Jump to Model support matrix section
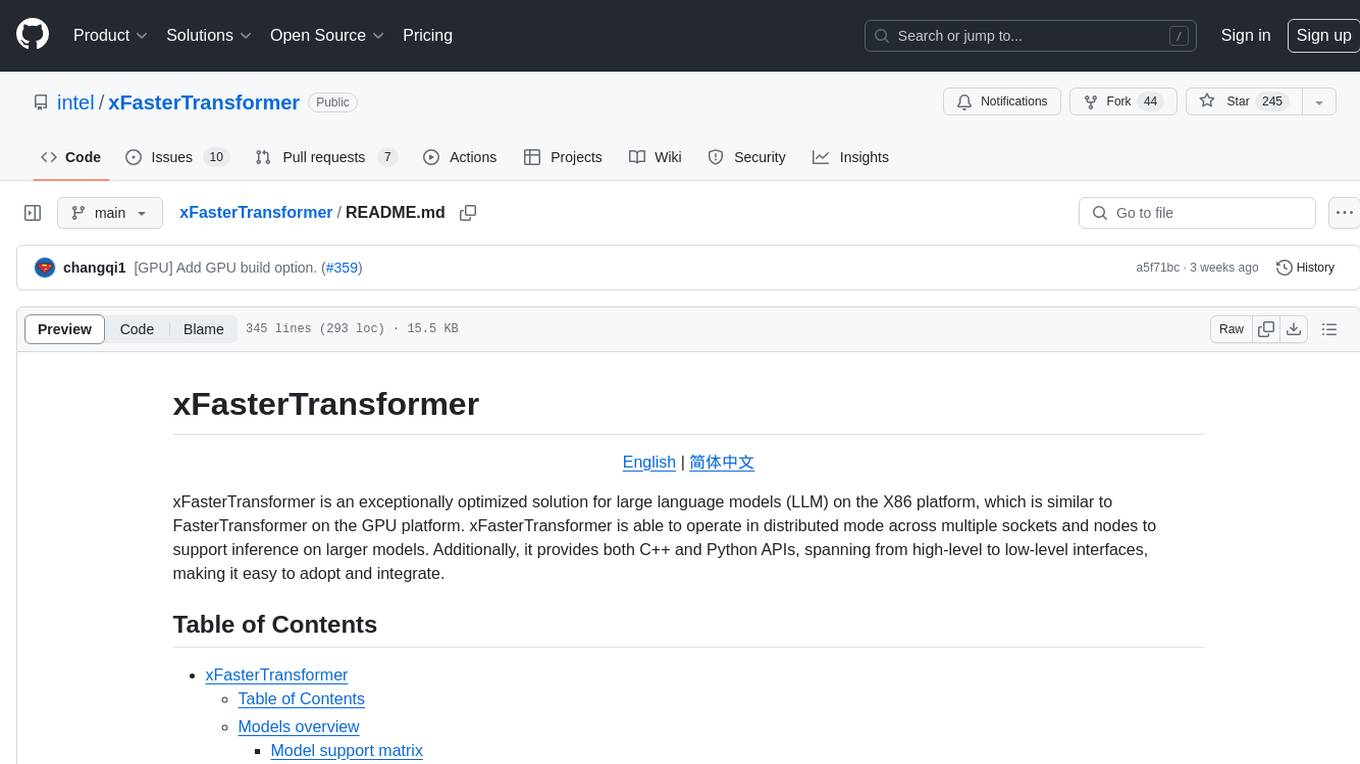The height and width of the screenshot is (764, 1360). (x=347, y=750)
